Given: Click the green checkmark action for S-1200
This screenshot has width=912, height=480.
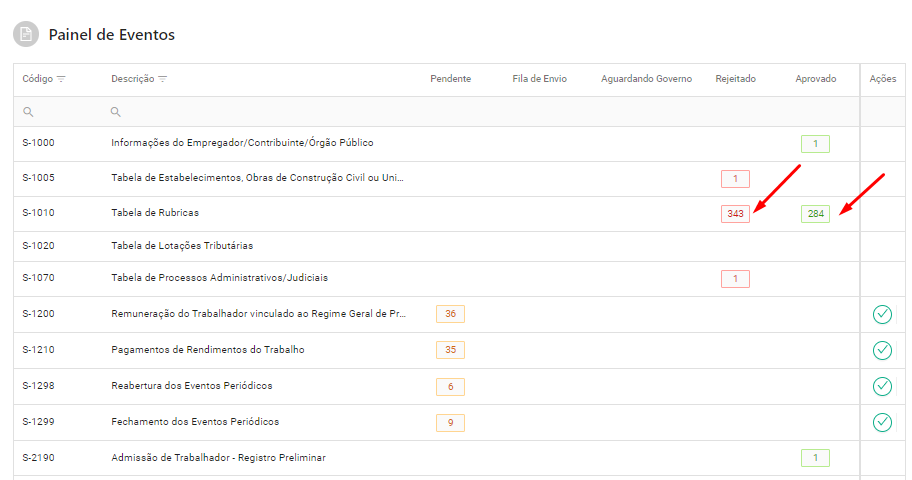Looking at the screenshot, I should 882,315.
